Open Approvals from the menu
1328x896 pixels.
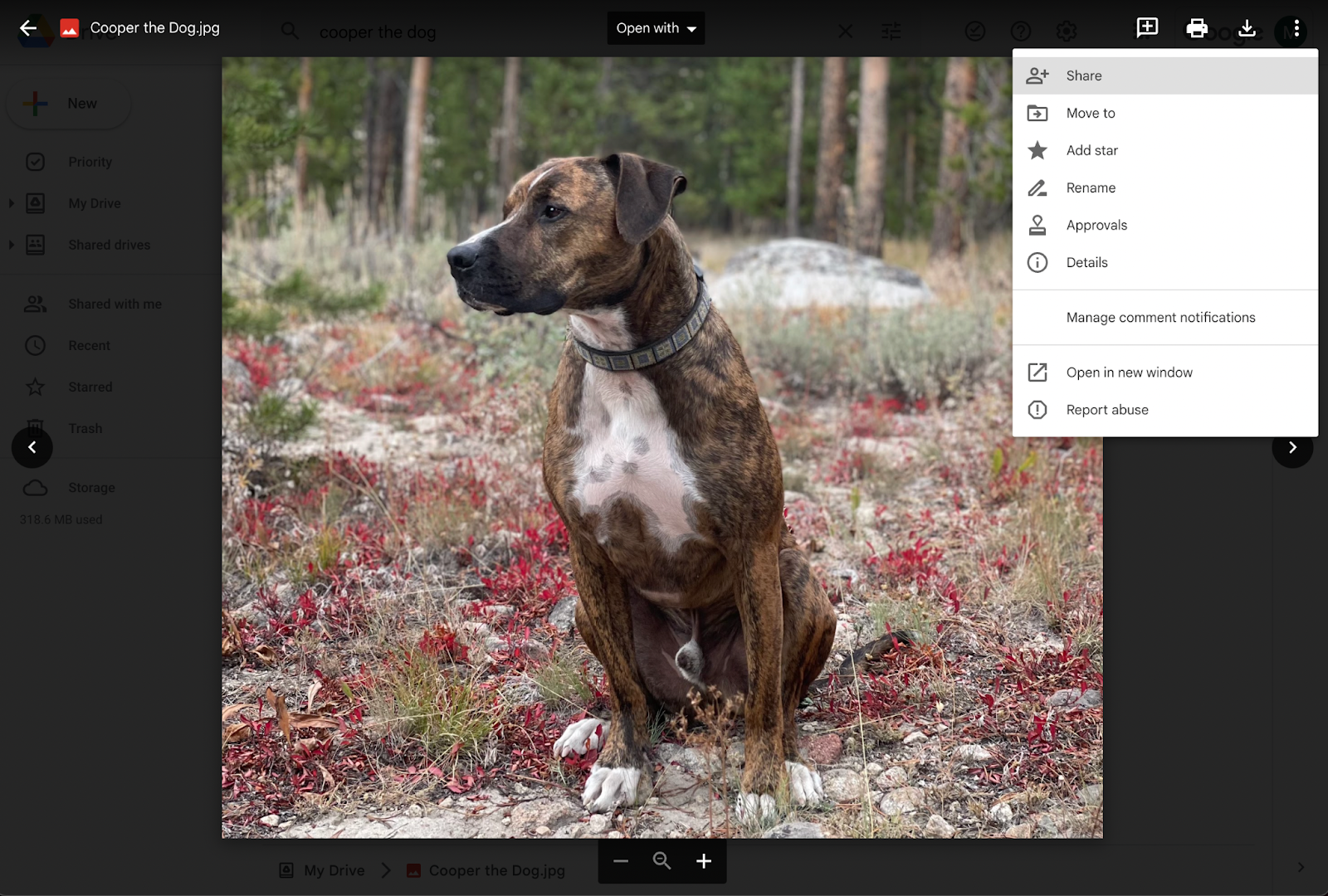1165,225
